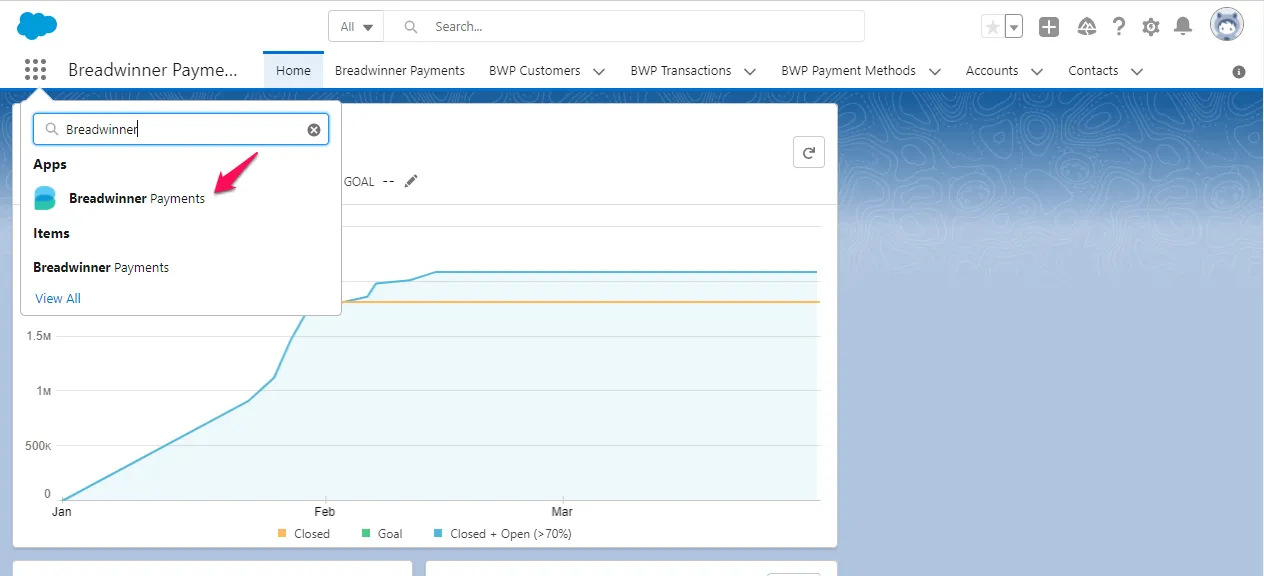This screenshot has width=1264, height=576.
Task: Click the 1.5M axis value
Action: [39, 336]
